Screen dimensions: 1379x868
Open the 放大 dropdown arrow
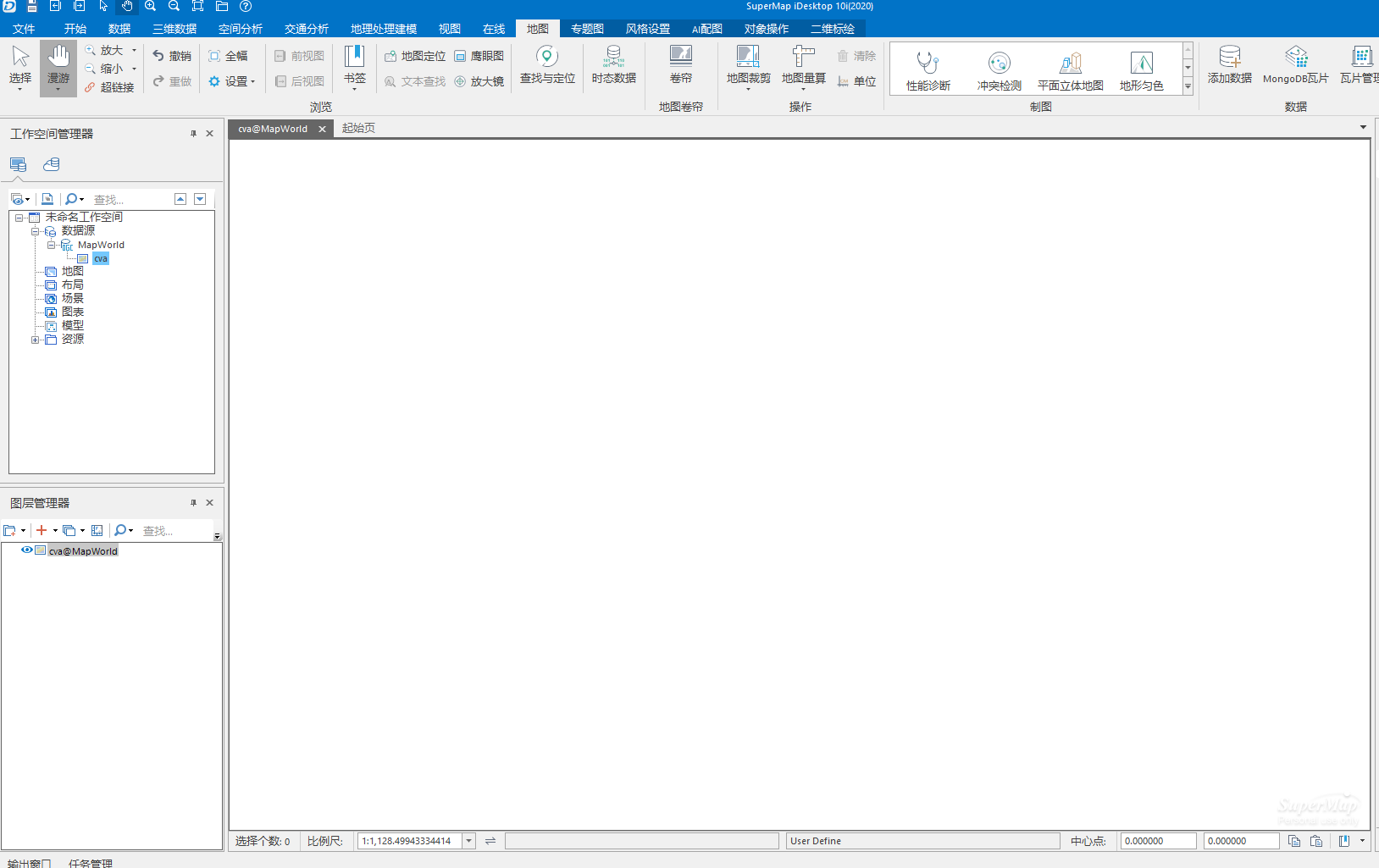[134, 51]
